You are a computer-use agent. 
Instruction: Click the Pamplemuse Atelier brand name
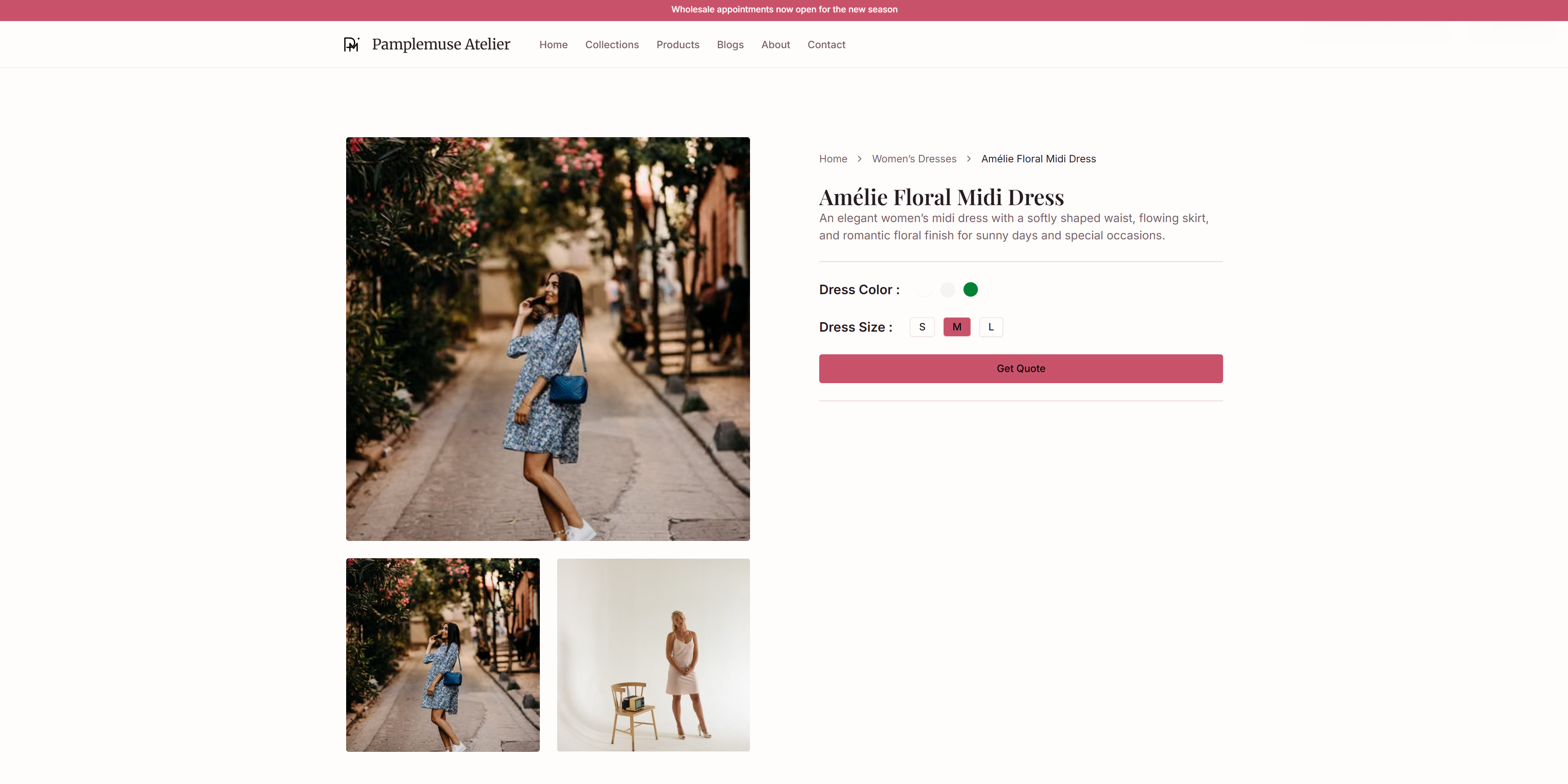point(441,44)
